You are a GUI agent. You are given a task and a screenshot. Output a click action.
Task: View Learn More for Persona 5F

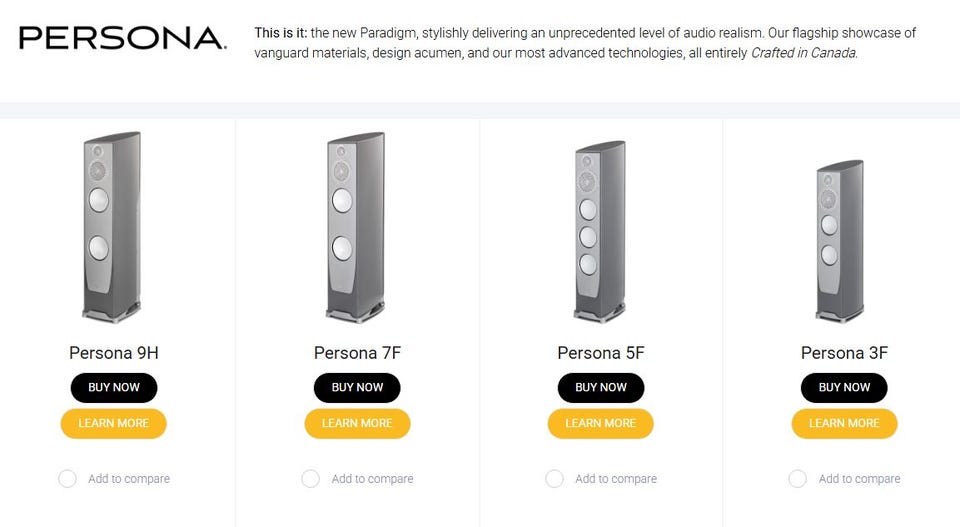[x=601, y=423]
